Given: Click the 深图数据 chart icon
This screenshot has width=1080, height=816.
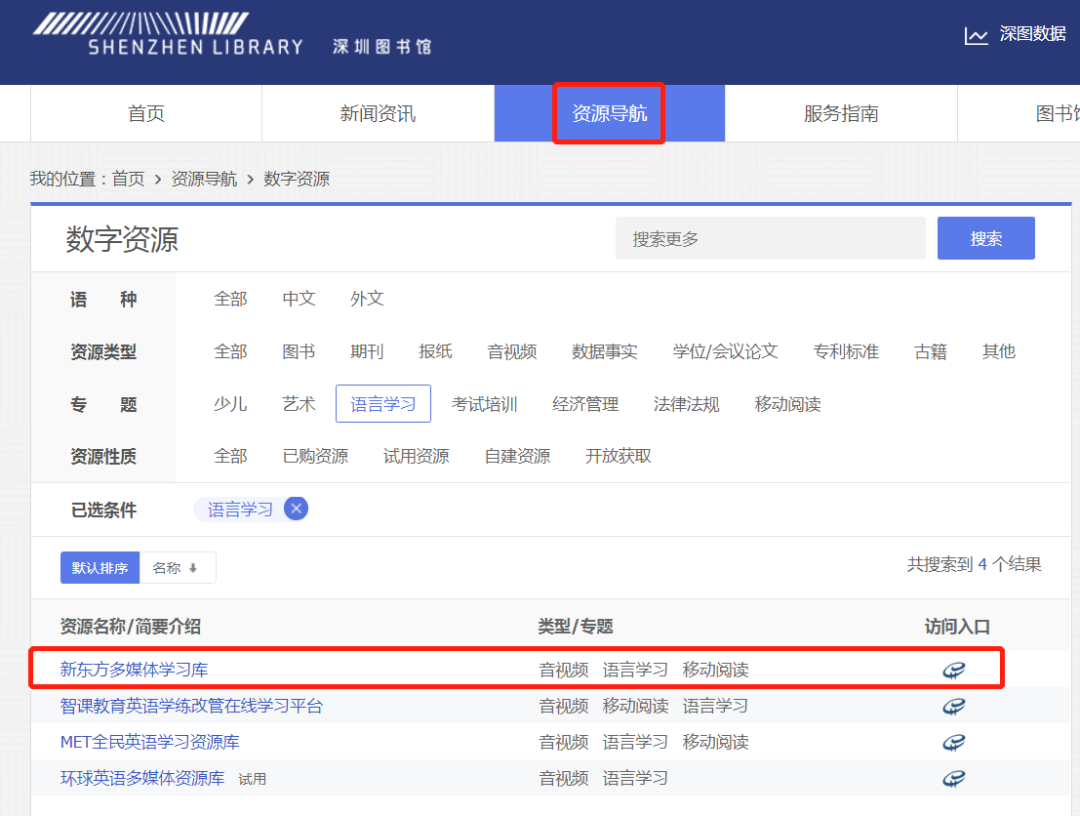Looking at the screenshot, I should point(976,35).
